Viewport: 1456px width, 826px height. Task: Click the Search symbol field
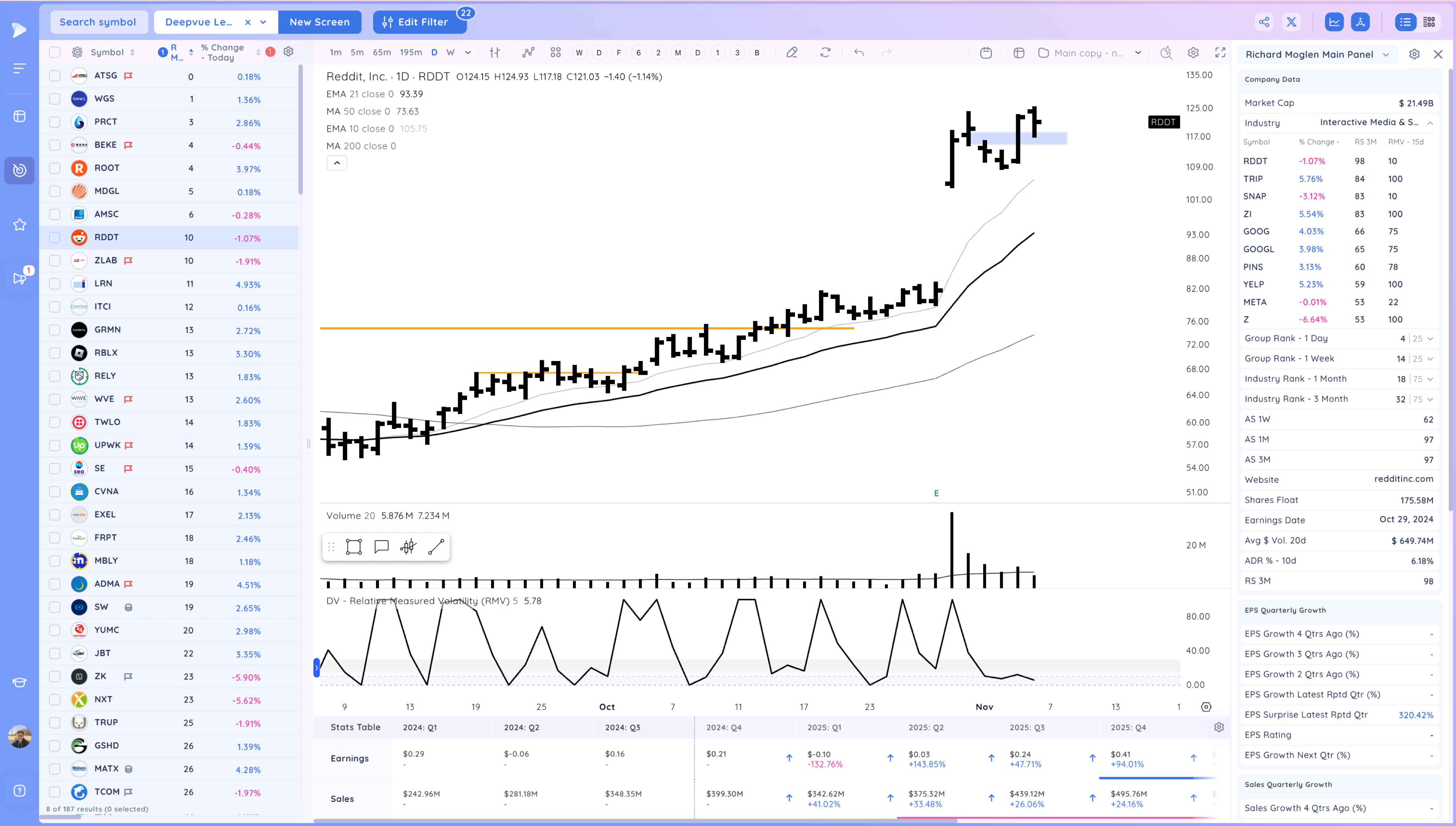click(98, 22)
